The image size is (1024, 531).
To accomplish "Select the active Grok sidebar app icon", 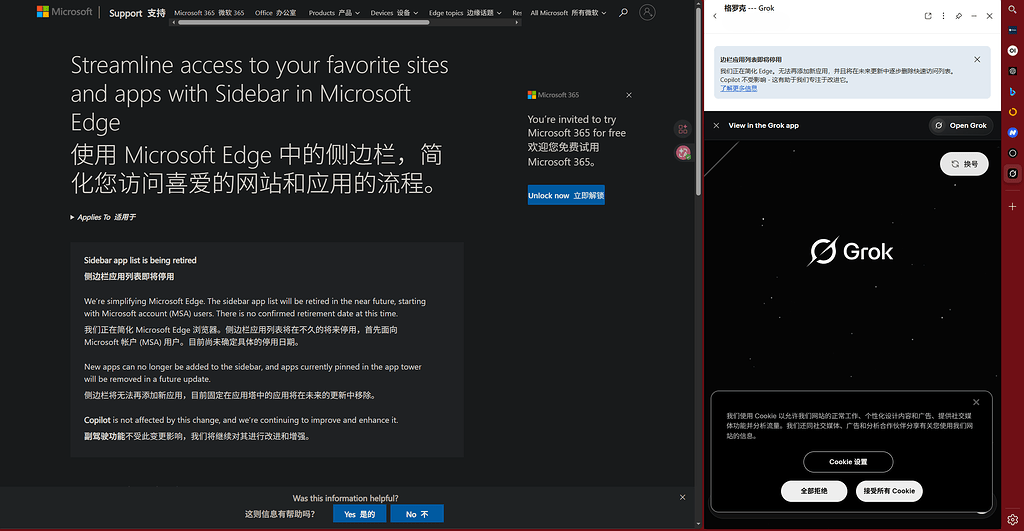I will point(1012,174).
